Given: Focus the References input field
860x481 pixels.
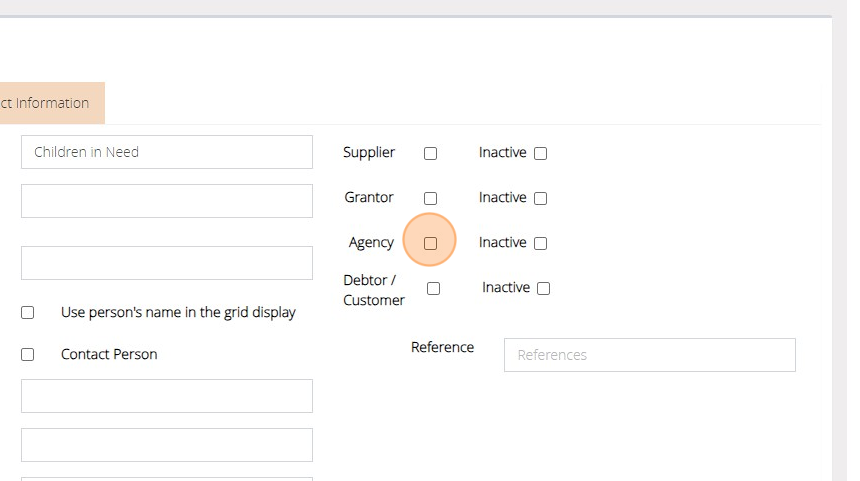Looking at the screenshot, I should [x=650, y=355].
